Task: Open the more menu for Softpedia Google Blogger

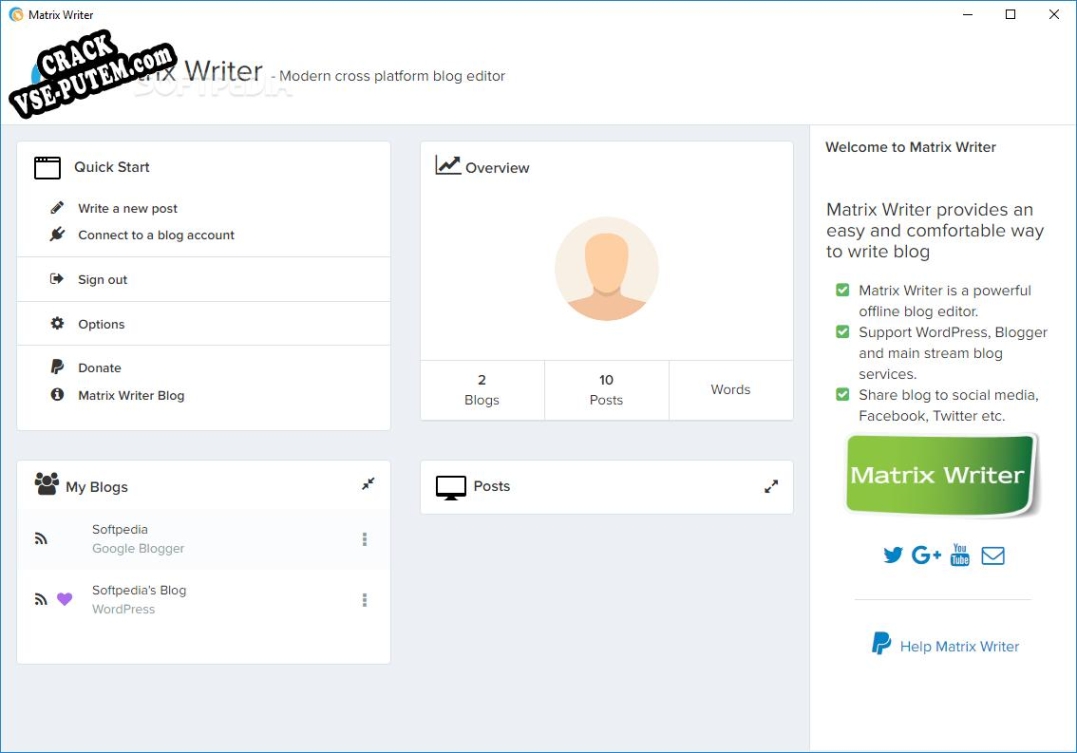Action: (x=365, y=539)
